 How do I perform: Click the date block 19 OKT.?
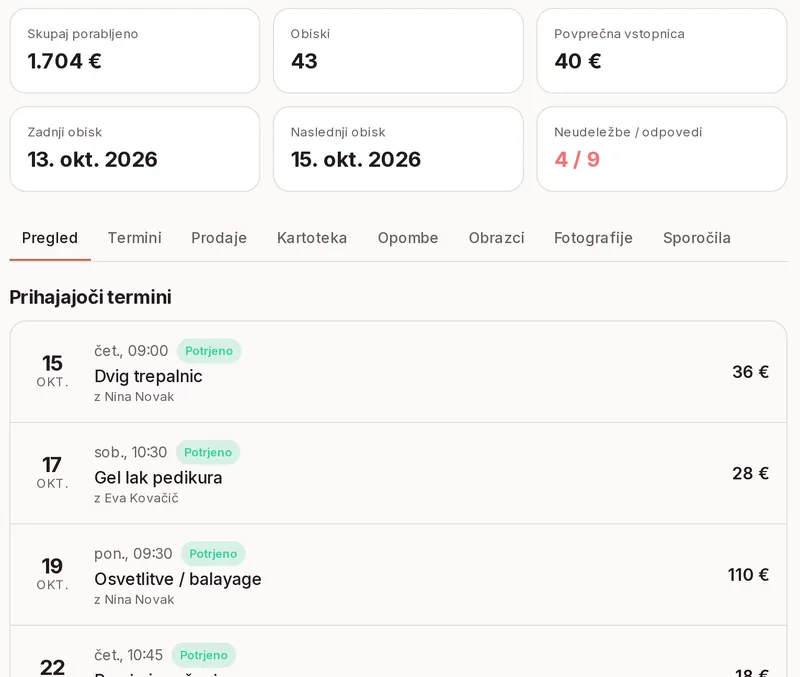(x=52, y=573)
